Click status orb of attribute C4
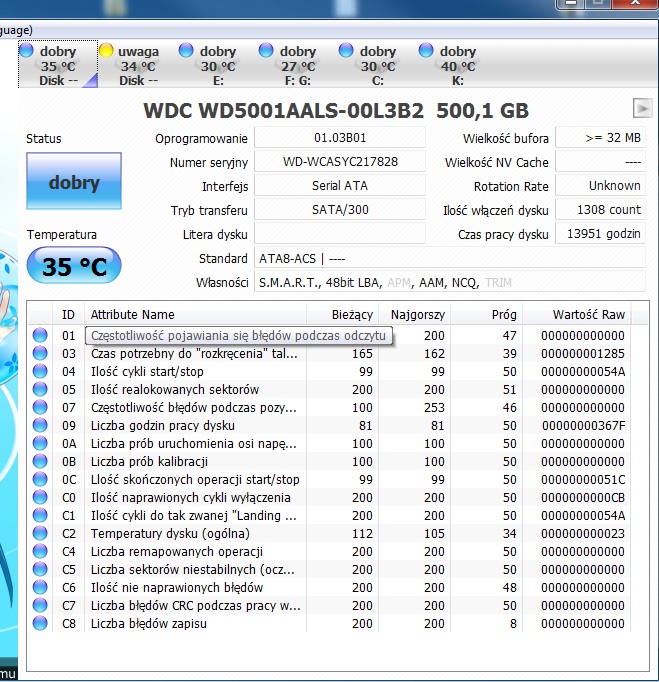The height and width of the screenshot is (682, 659). click(40, 551)
